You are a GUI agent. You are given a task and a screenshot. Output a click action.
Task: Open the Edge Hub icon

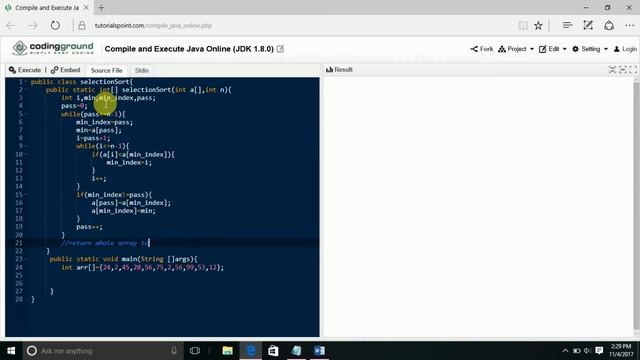pos(567,26)
